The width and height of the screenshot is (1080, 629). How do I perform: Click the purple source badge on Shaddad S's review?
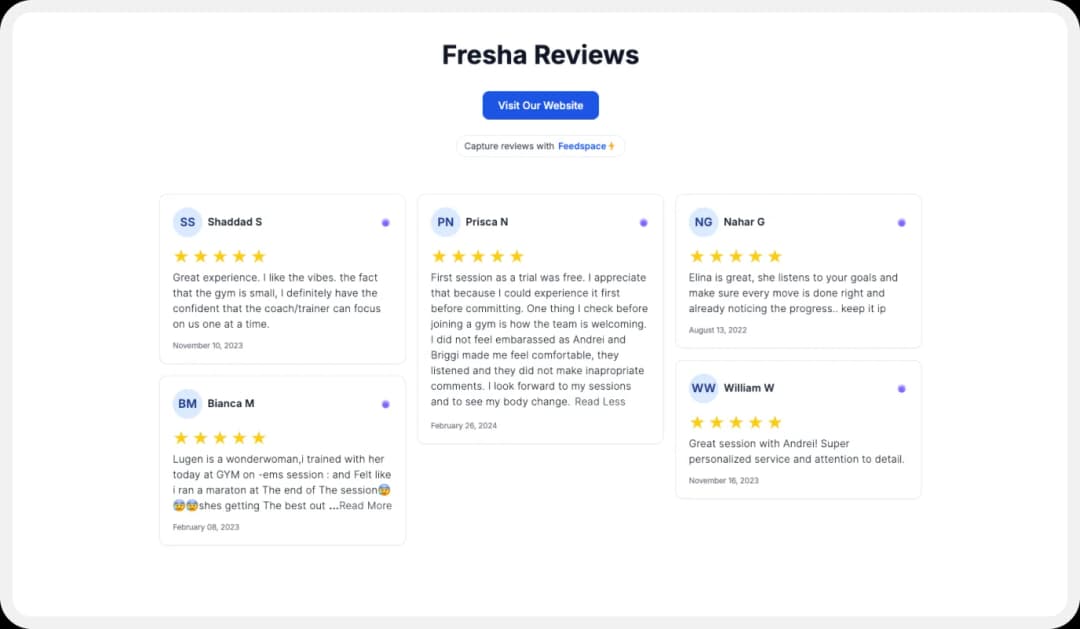[385, 222]
